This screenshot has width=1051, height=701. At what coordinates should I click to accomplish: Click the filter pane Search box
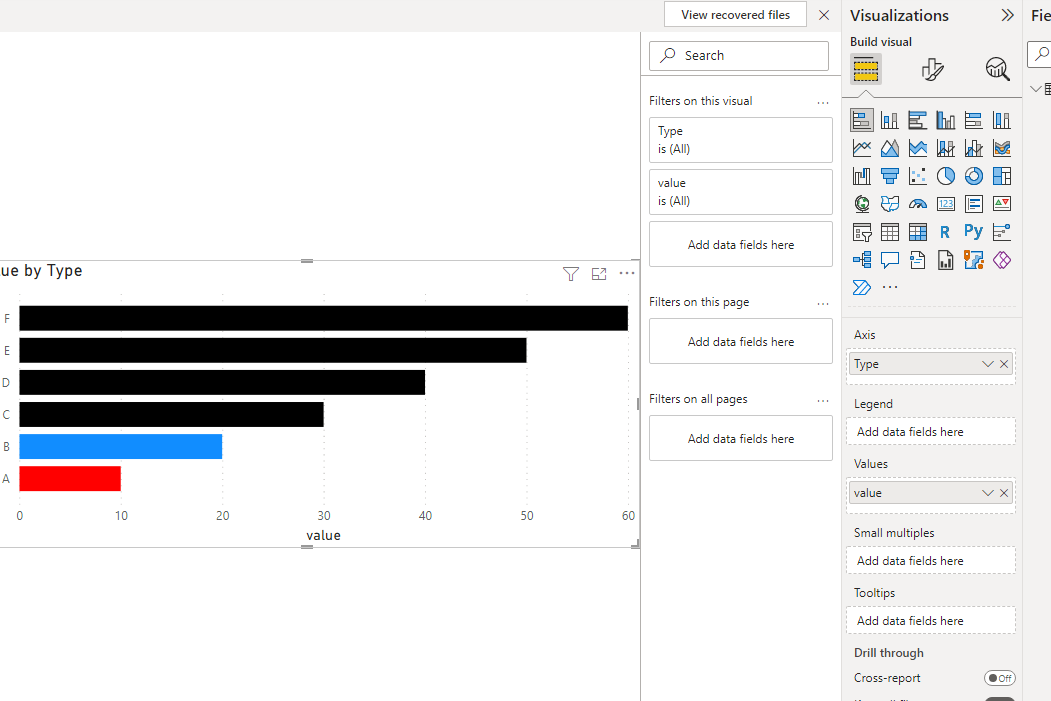pyautogui.click(x=739, y=56)
